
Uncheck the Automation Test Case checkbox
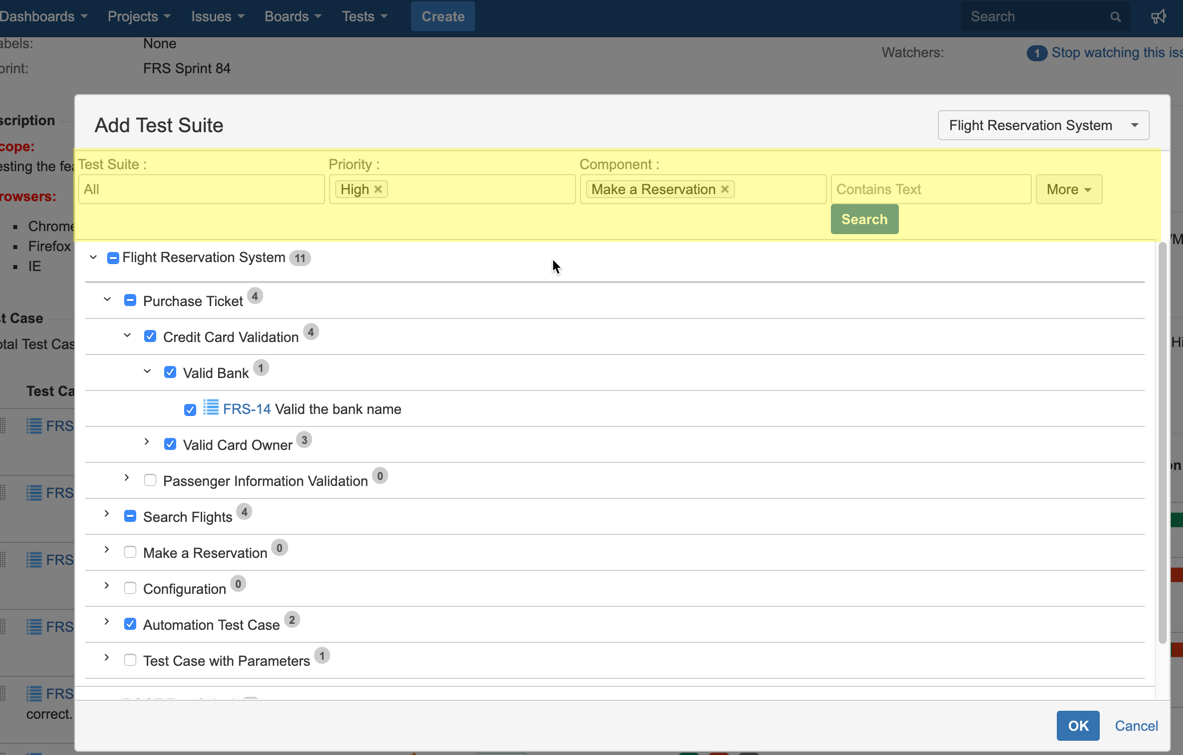(x=130, y=624)
